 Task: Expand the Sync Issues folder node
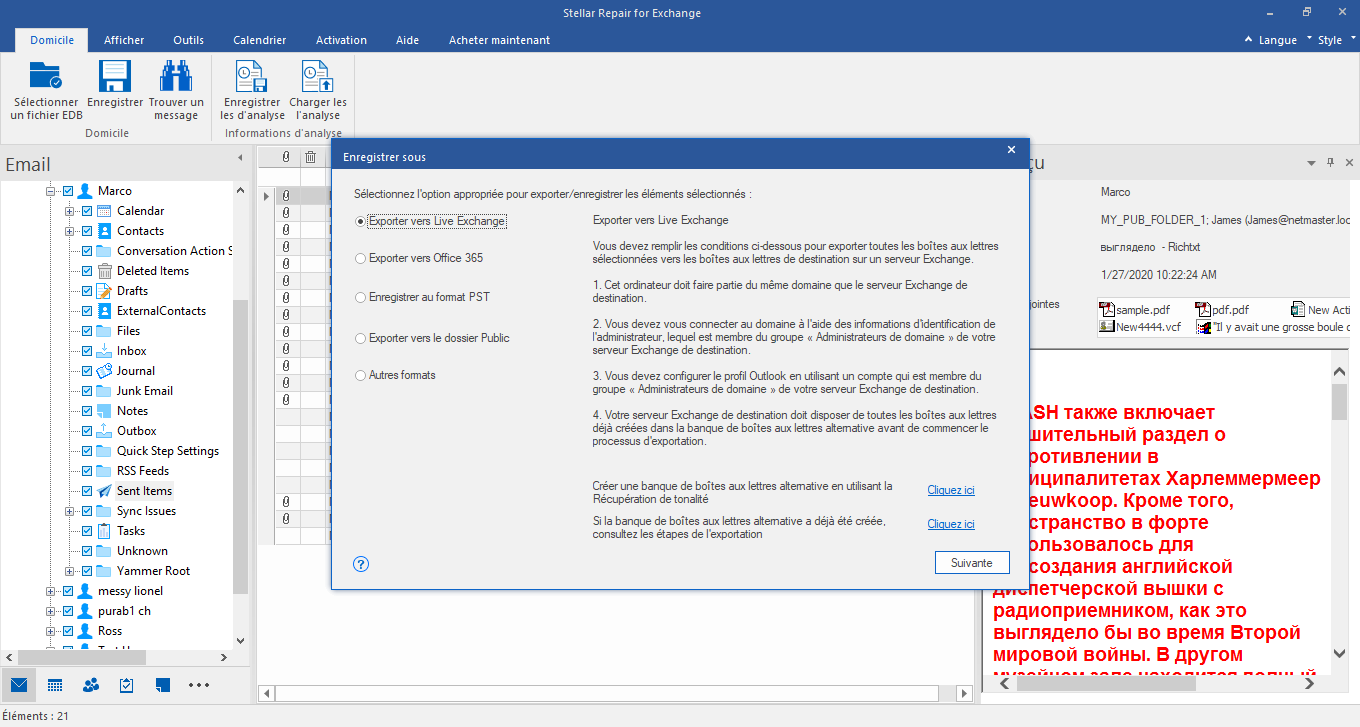coord(69,511)
